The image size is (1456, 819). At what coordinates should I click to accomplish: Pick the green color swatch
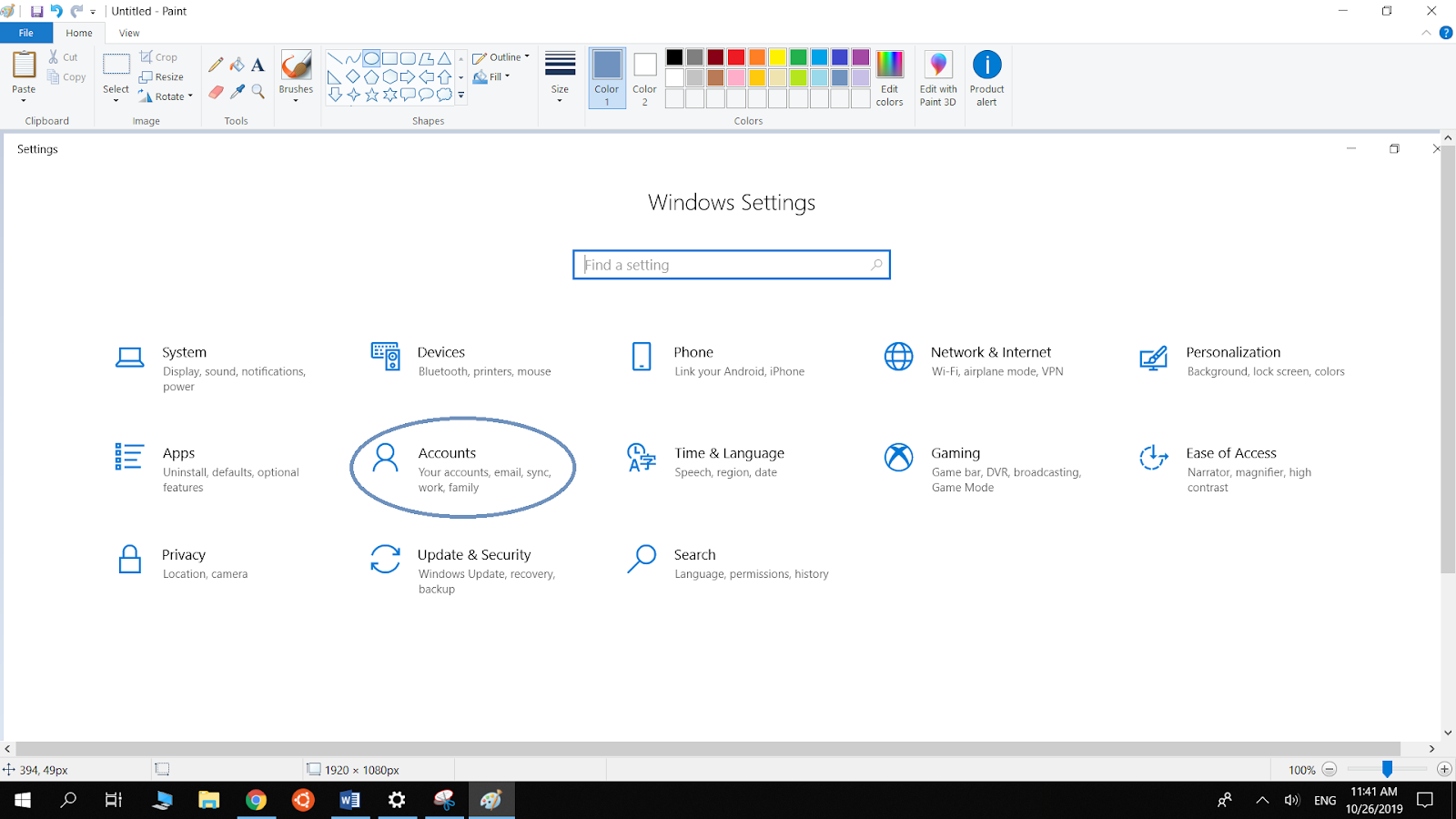(798, 57)
